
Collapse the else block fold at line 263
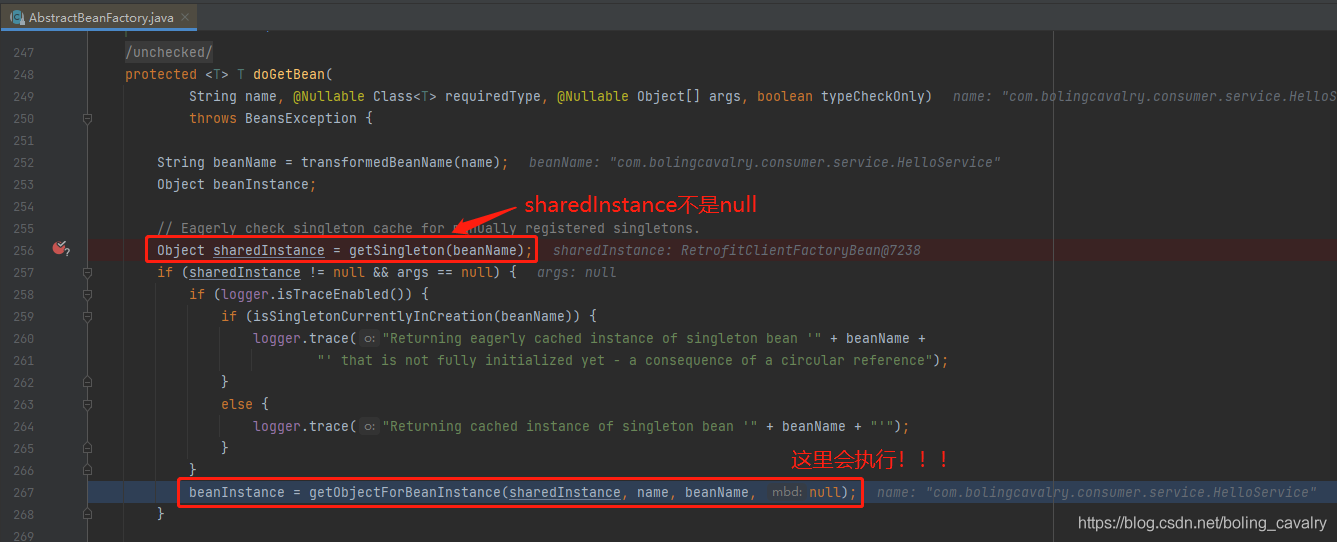(x=88, y=404)
